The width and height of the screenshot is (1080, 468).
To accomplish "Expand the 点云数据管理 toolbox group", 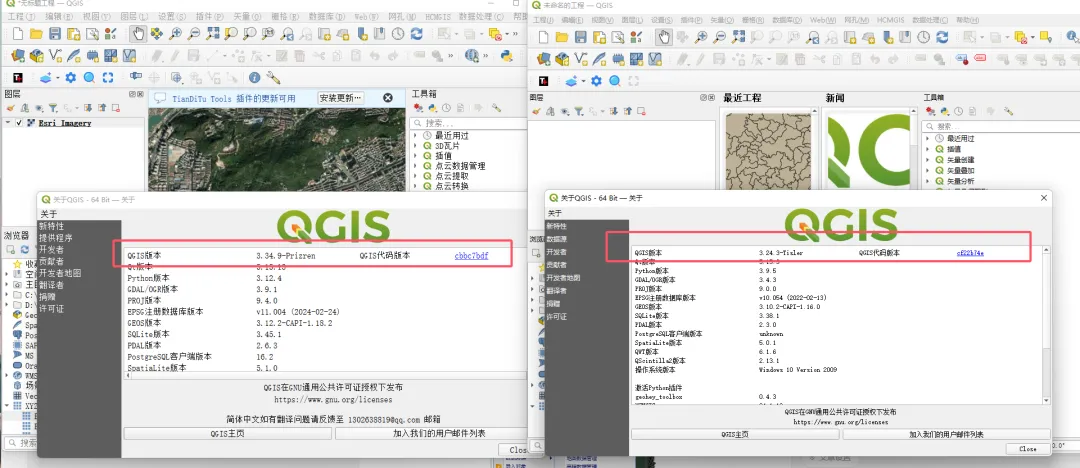I will [x=415, y=166].
